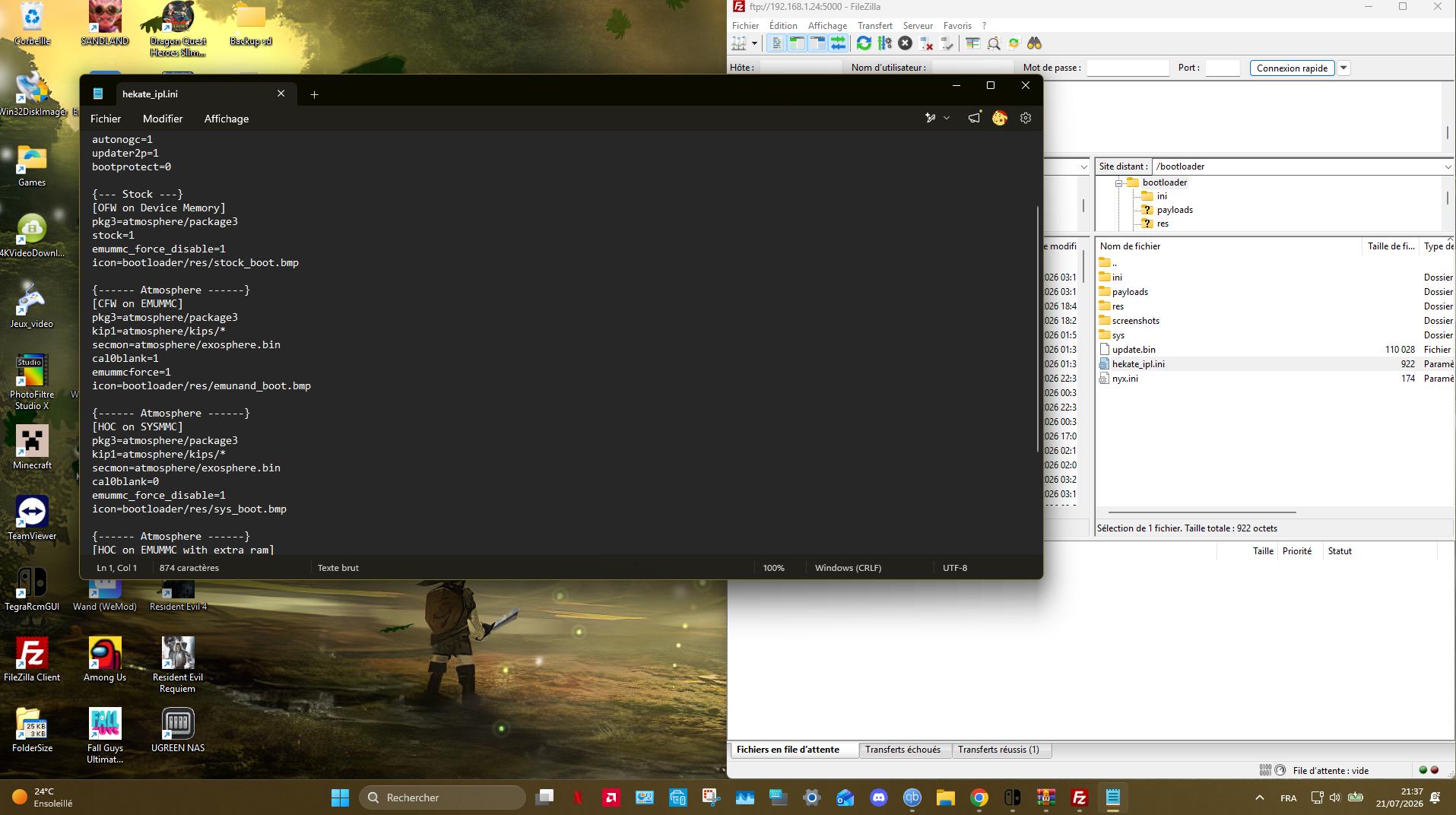Open FileZilla directory listing filters
The image size is (1456, 815).
pyautogui.click(x=972, y=43)
